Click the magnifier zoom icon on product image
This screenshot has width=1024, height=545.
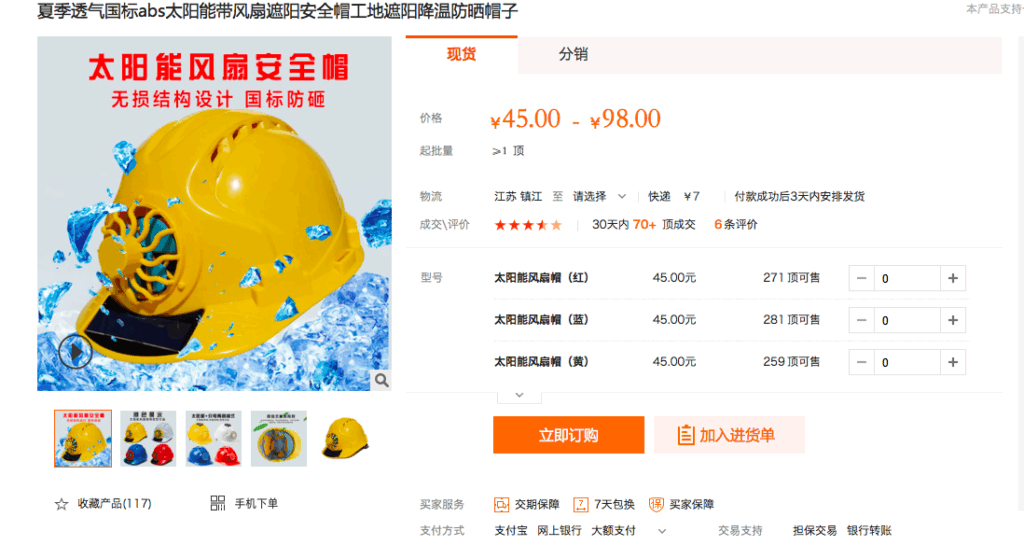(381, 380)
